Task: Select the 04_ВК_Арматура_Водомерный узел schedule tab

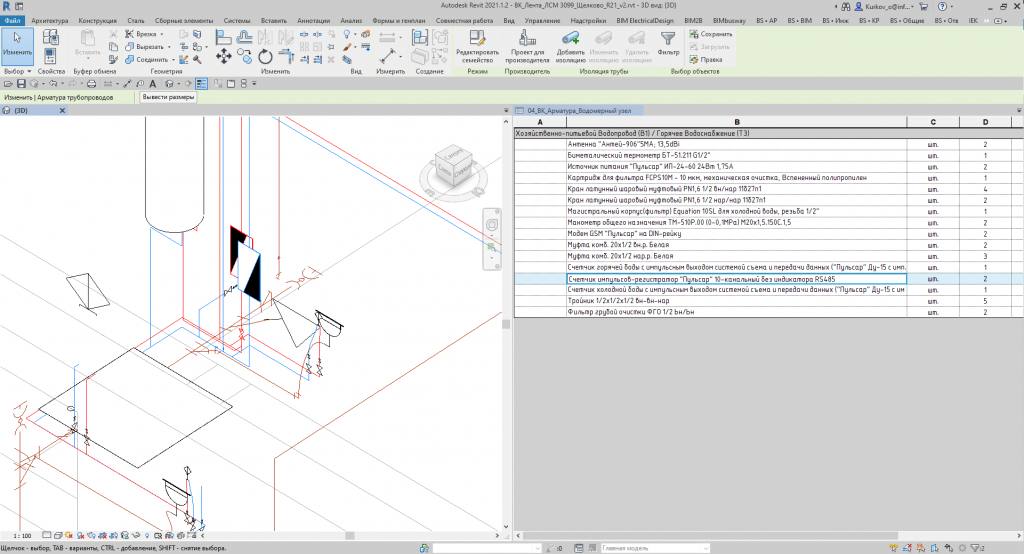Action: 579,110
